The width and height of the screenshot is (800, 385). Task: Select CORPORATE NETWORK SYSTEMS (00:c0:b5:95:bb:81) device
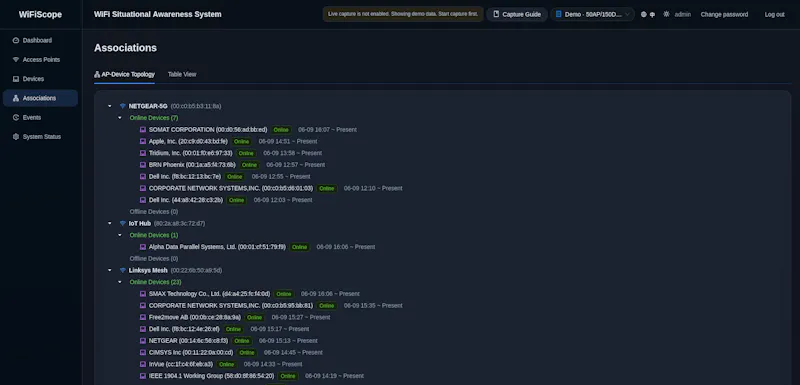pyautogui.click(x=231, y=305)
